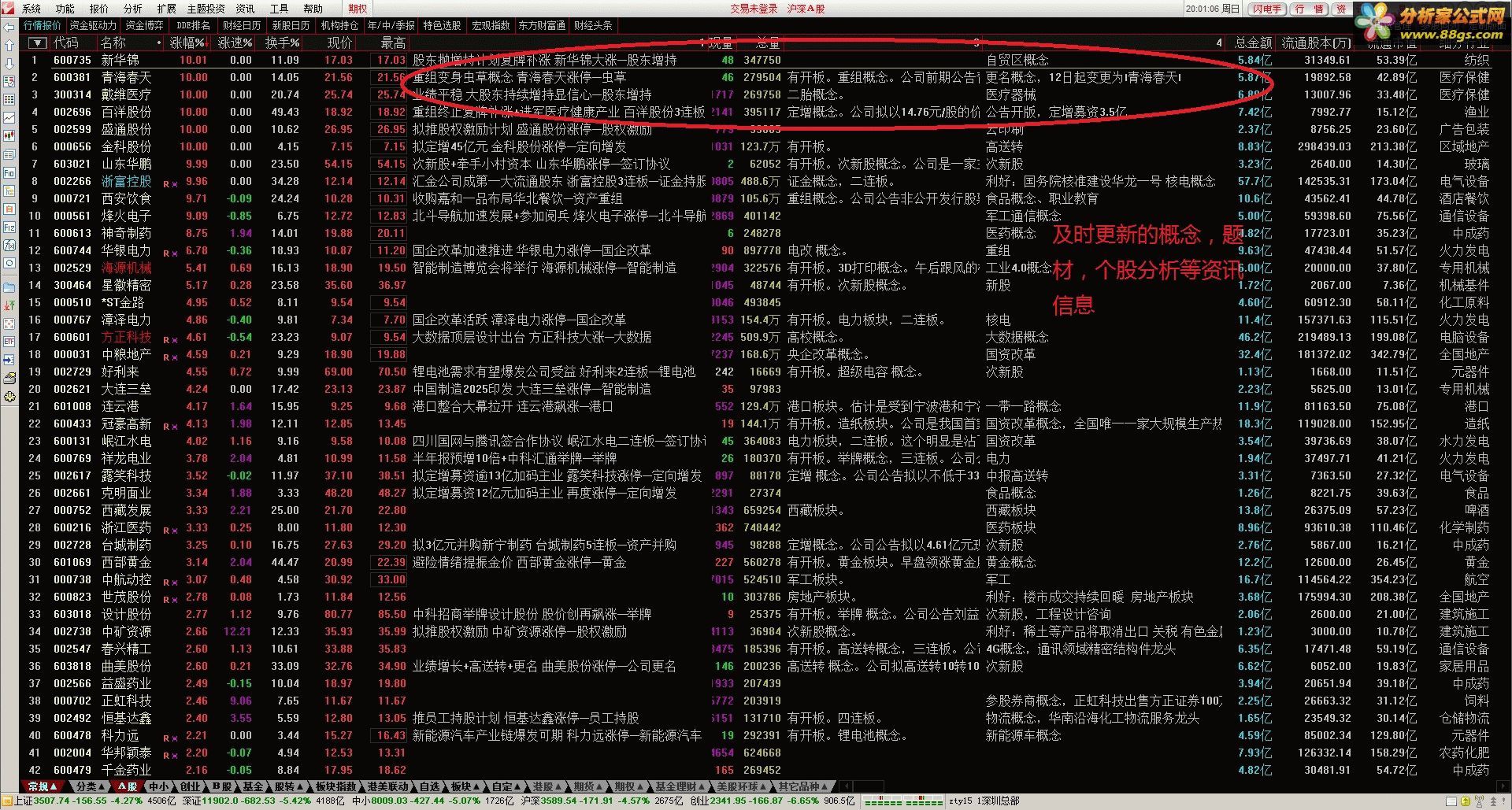The width and height of the screenshot is (1512, 810).
Task: Open the 功能 menu
Action: [65, 9]
